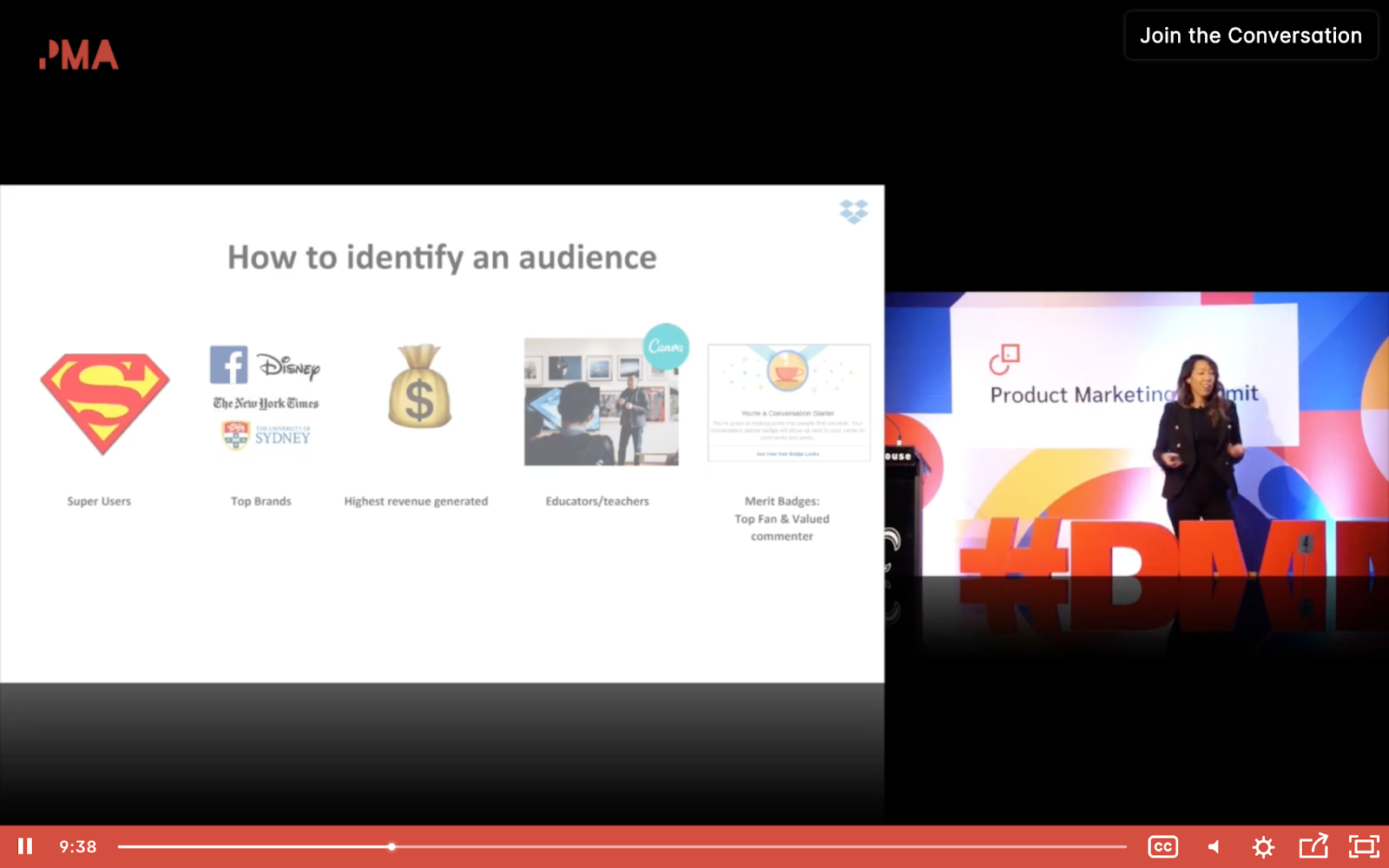Click the money bag image on the slide
The image size is (1389, 868).
tap(419, 386)
